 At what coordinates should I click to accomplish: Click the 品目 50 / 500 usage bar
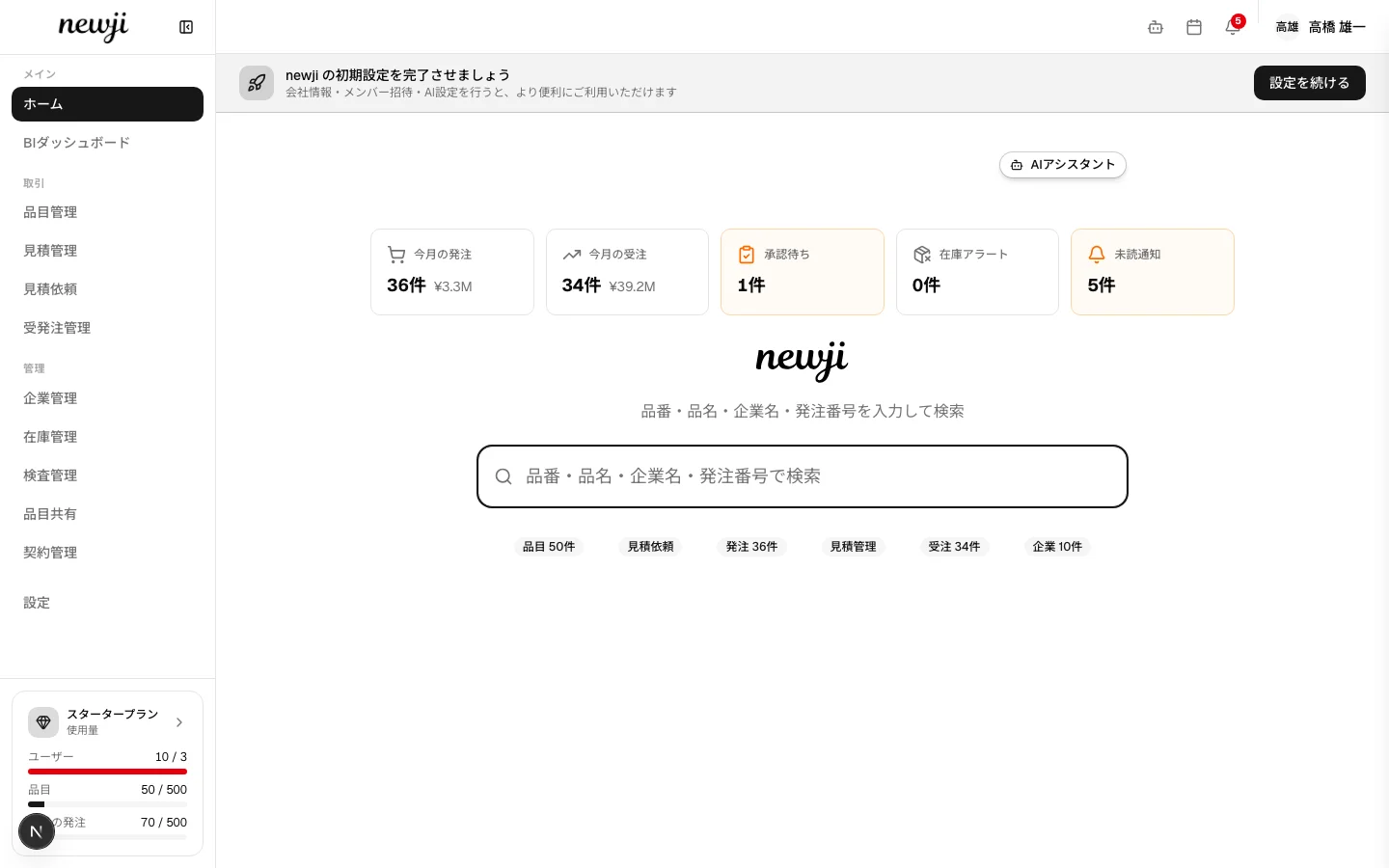point(107,804)
